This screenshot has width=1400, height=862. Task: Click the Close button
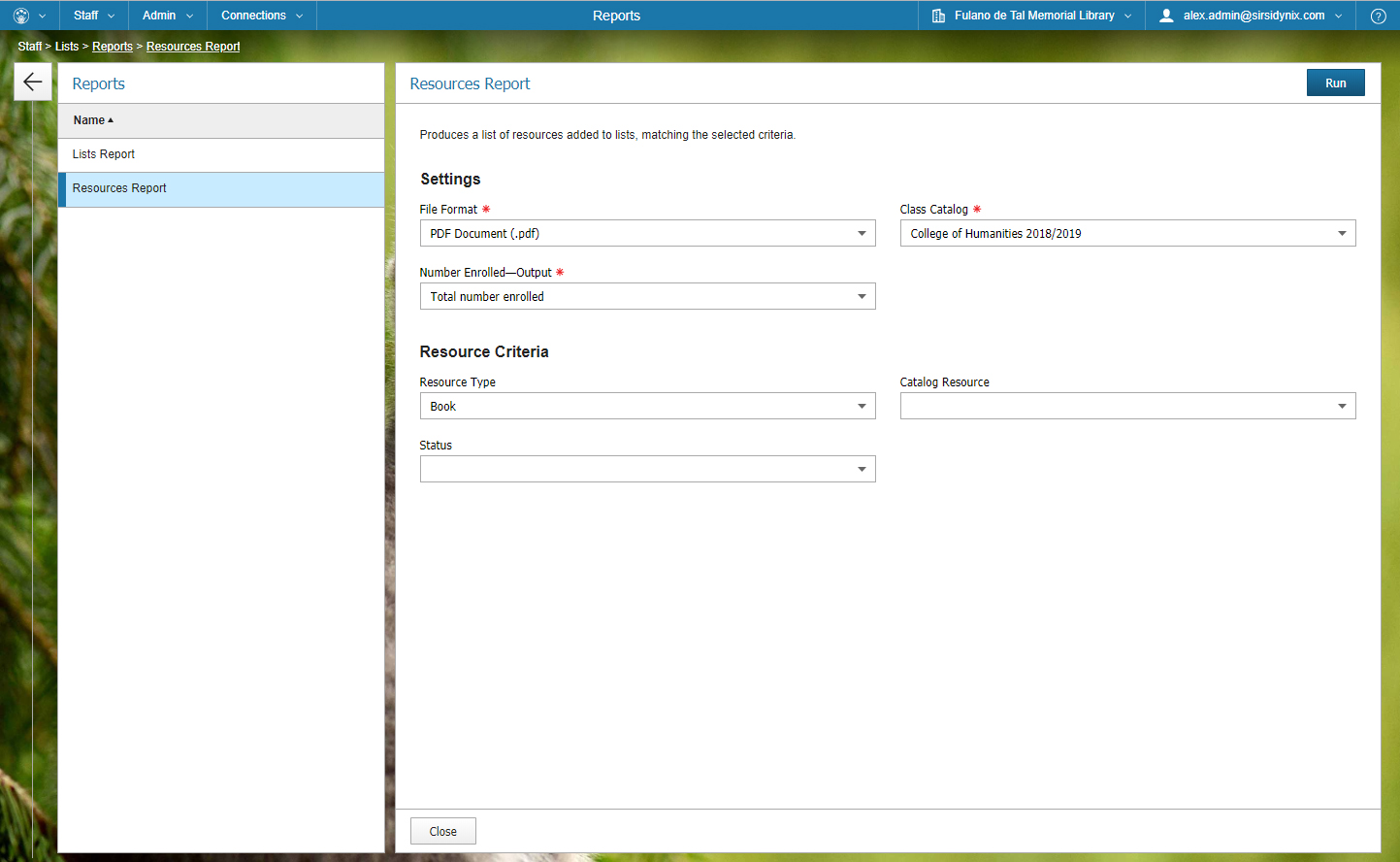(442, 831)
